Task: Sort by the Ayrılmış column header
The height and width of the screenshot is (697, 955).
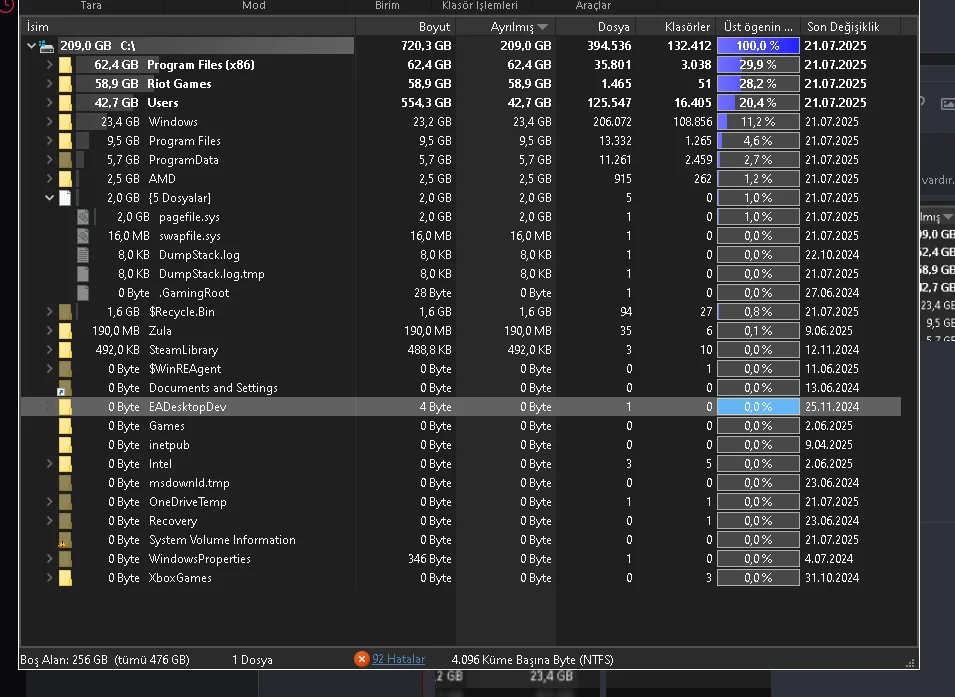Action: coord(506,27)
